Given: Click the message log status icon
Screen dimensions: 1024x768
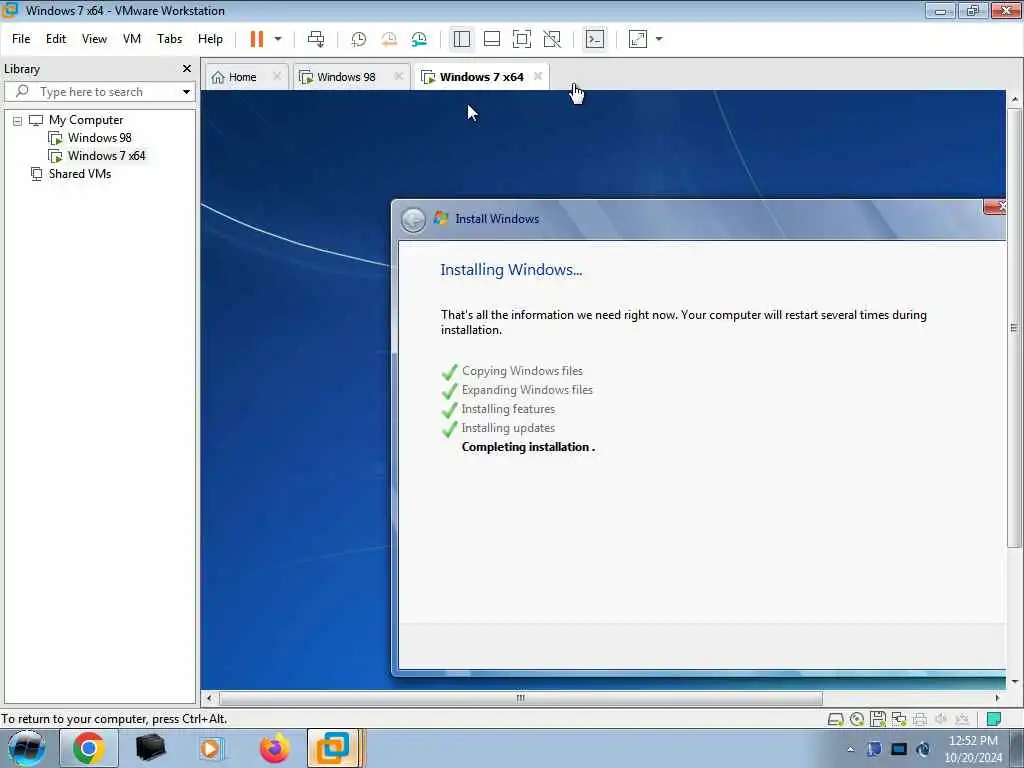Looking at the screenshot, I should pos(994,720).
